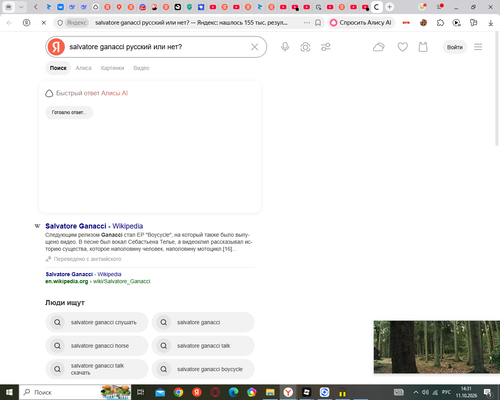The image size is (500, 400).
Task: Switch to the Поиск tab
Action: pyautogui.click(x=58, y=68)
